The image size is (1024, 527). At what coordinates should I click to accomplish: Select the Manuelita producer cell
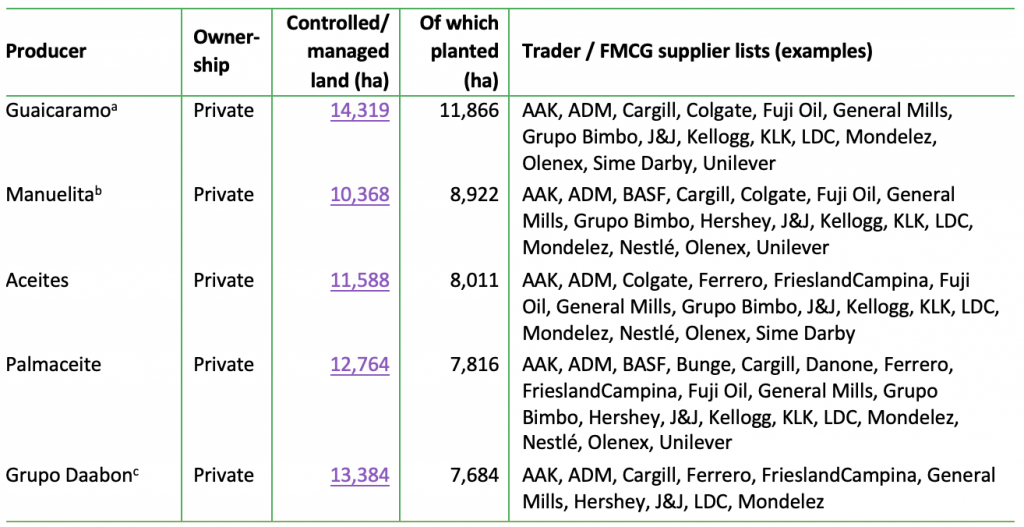(53, 195)
